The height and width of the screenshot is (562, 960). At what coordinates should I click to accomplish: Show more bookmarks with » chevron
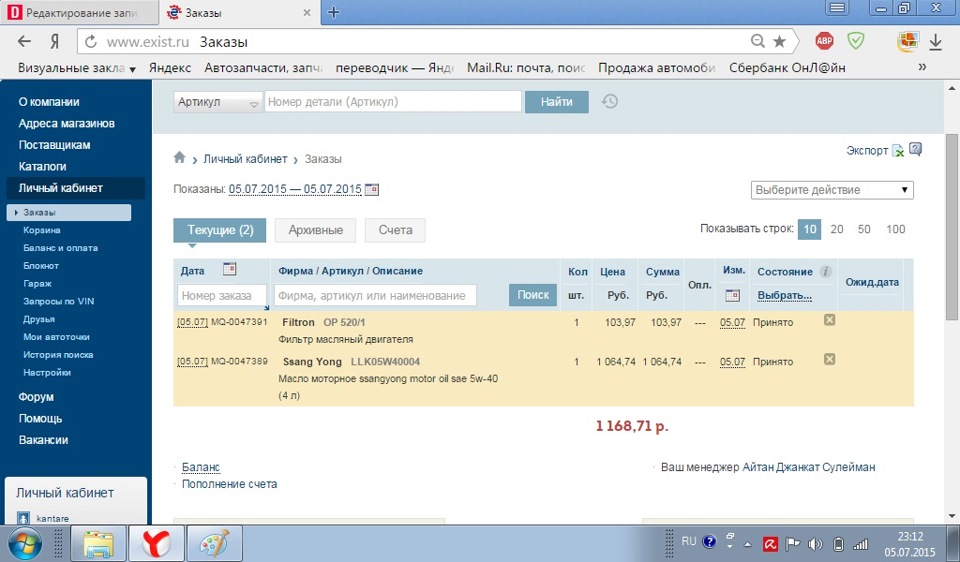[922, 67]
